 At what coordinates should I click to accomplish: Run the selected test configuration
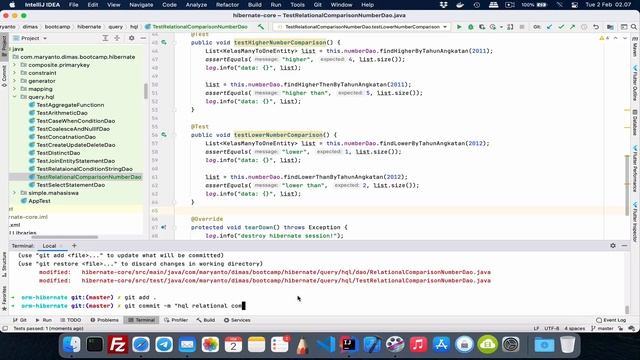459,27
